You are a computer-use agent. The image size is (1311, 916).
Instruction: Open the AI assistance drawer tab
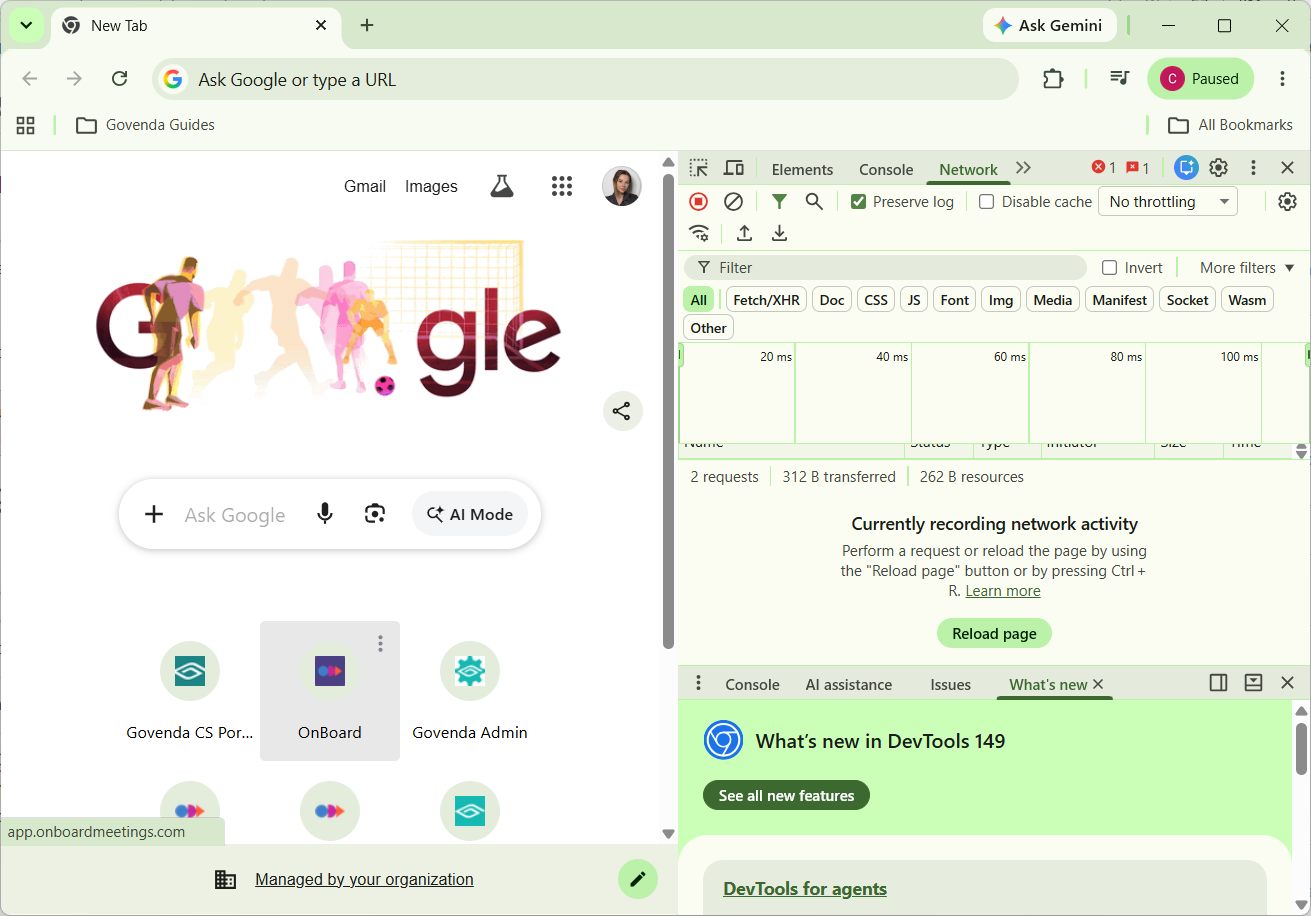coord(849,685)
